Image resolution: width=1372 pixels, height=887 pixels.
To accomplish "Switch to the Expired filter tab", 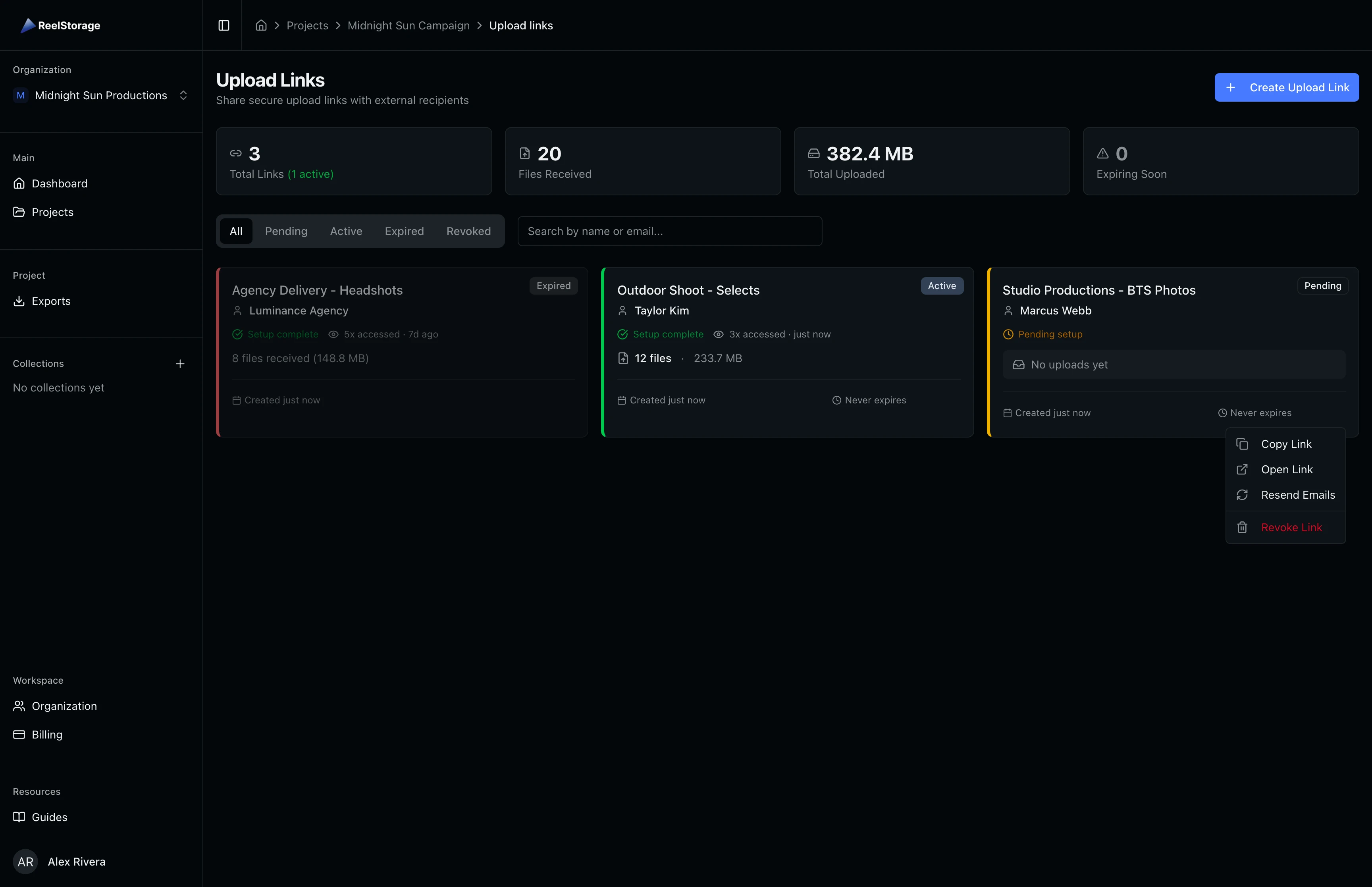I will [x=404, y=231].
